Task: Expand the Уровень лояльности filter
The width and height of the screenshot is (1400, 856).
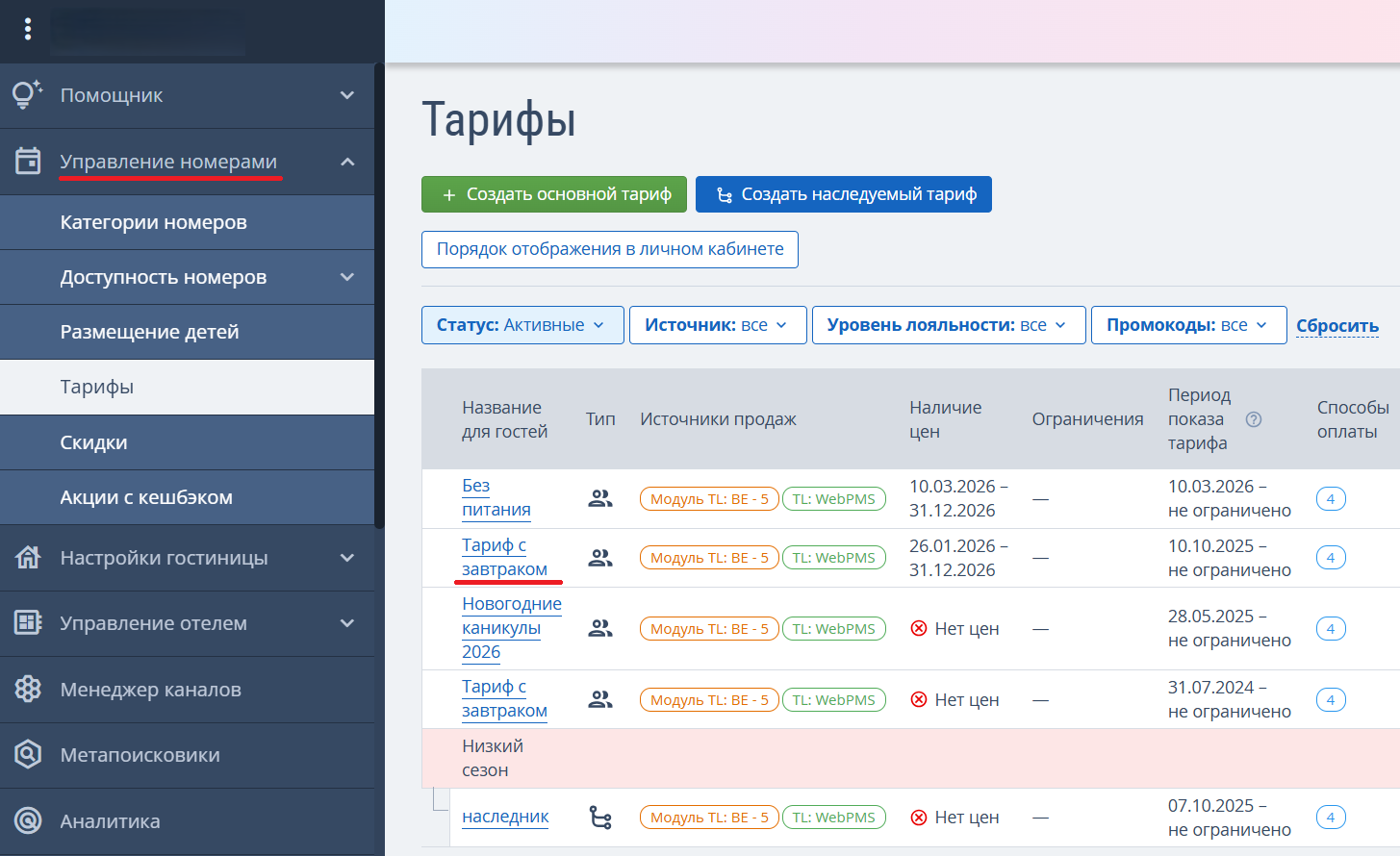Action: point(948,325)
